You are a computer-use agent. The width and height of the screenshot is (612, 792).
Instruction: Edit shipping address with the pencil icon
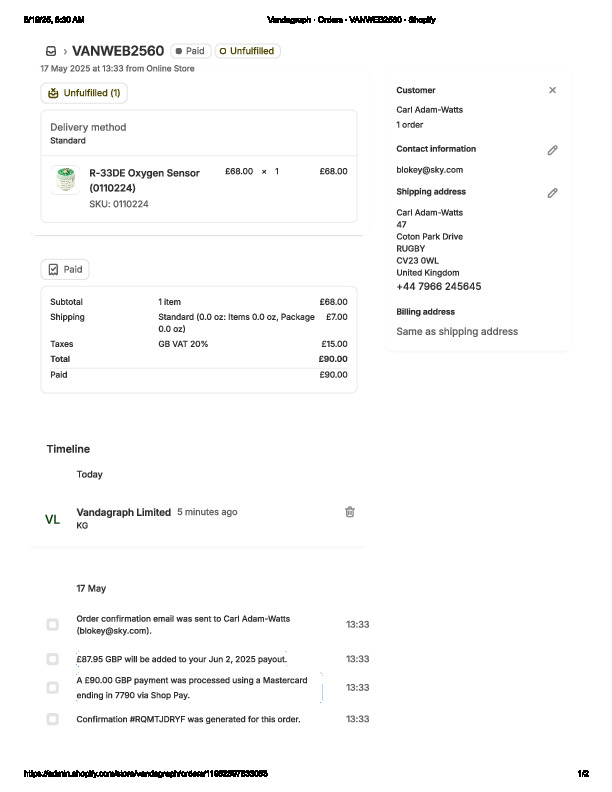point(552,192)
